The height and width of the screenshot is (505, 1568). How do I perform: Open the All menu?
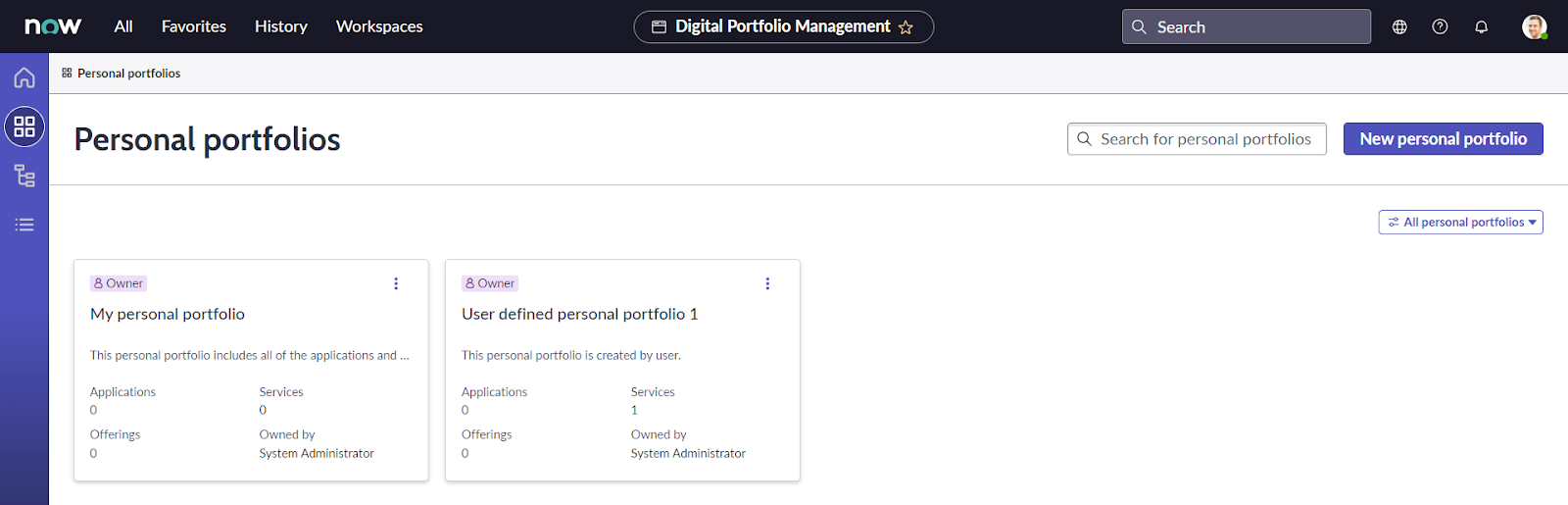pyautogui.click(x=123, y=26)
